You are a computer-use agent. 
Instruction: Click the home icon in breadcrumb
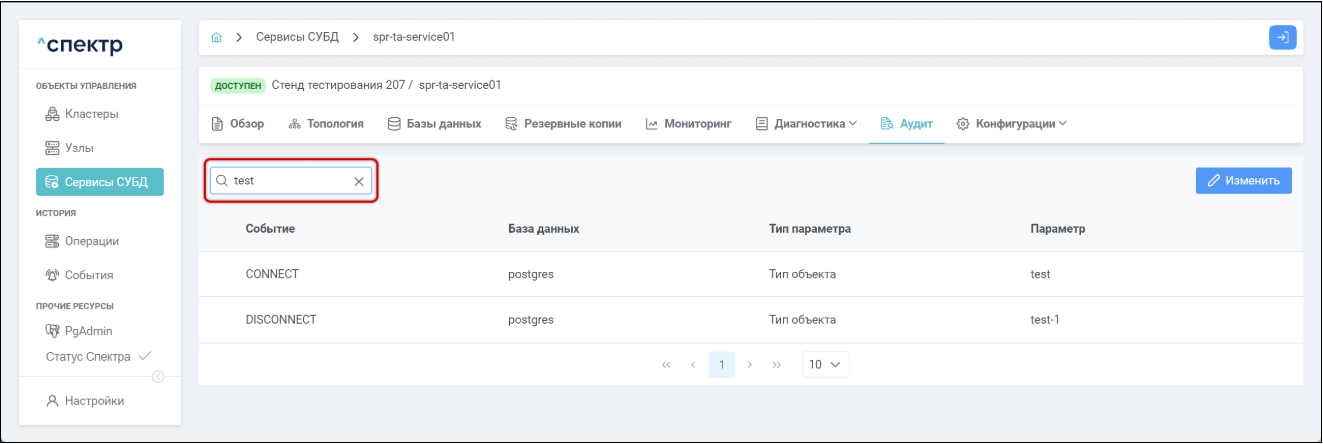point(217,38)
